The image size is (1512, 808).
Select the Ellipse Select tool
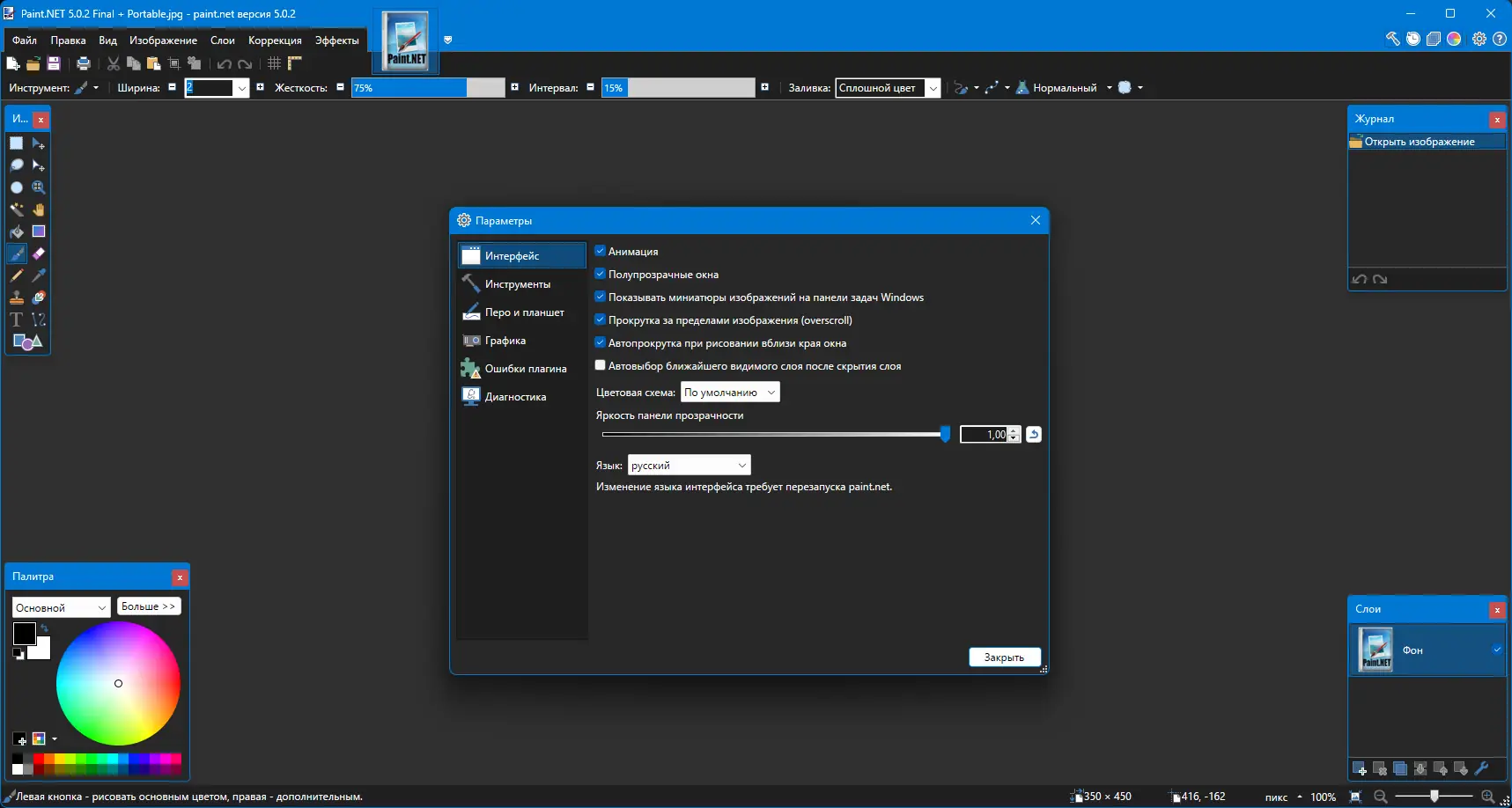click(x=17, y=187)
